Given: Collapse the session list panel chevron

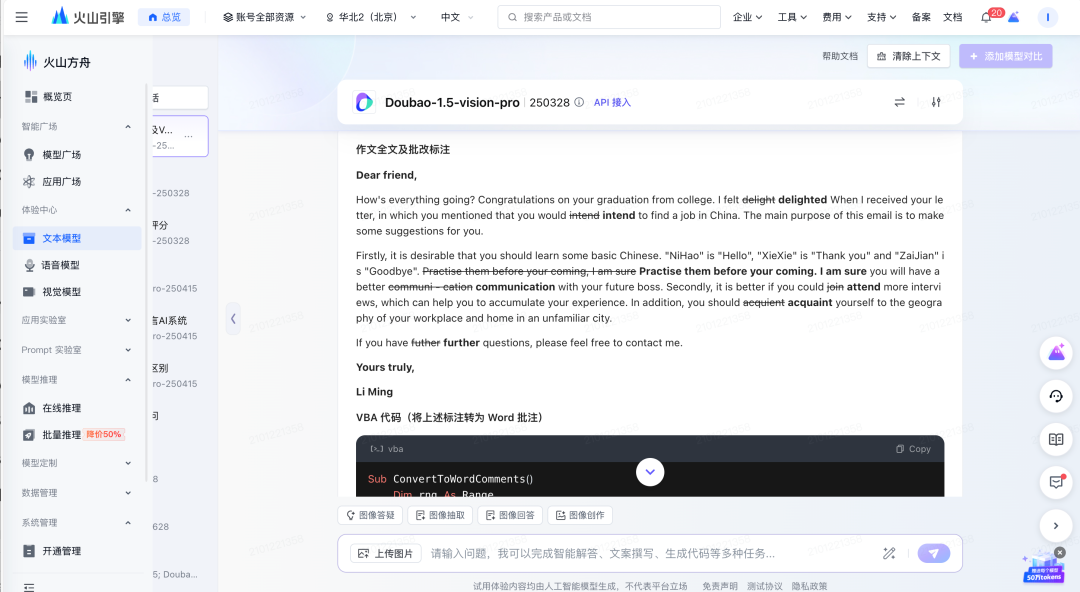Looking at the screenshot, I should [233, 318].
